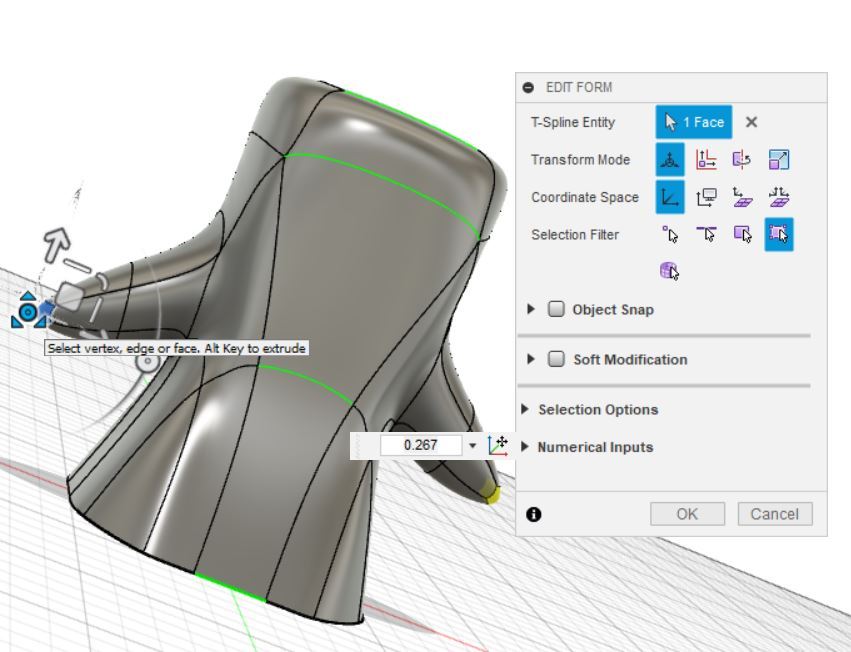Click the green edge at model bottom

(230, 587)
